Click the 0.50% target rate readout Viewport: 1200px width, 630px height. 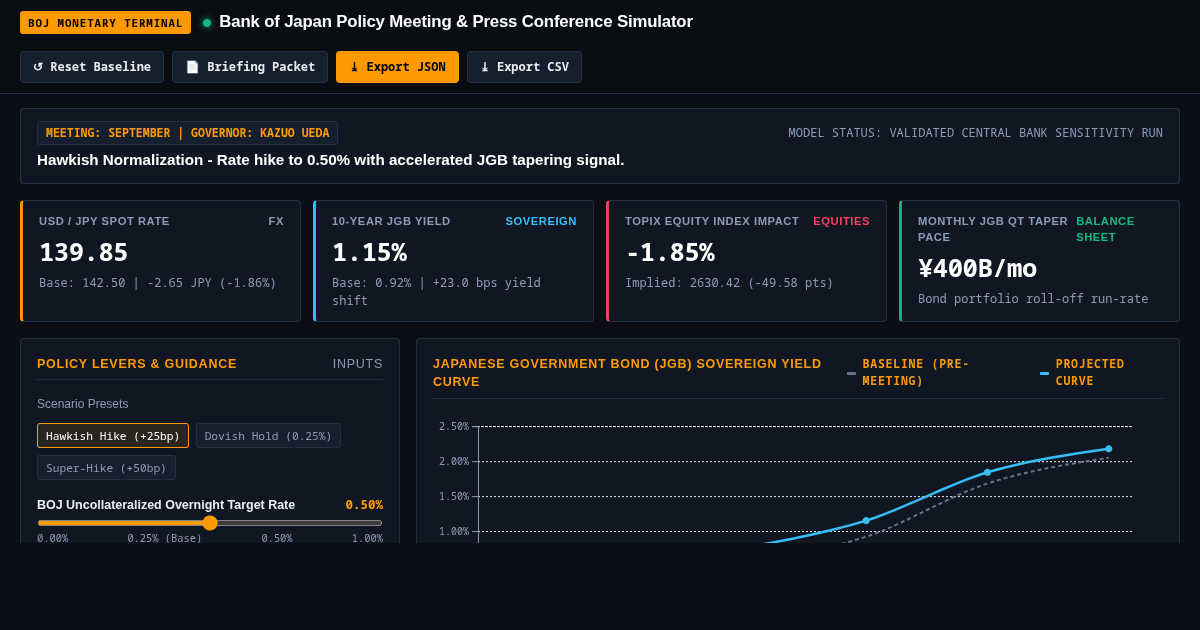(364, 505)
